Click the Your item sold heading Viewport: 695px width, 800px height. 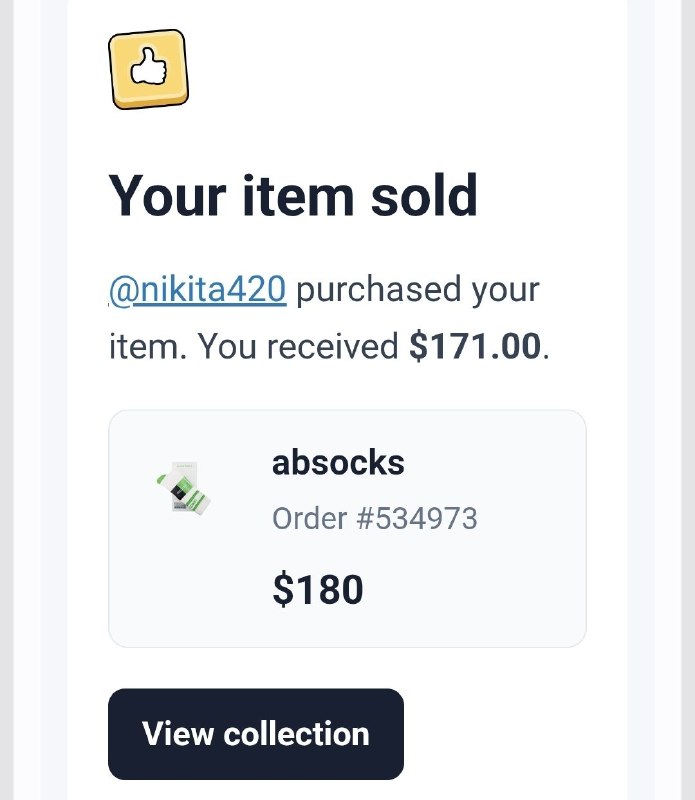tap(293, 195)
